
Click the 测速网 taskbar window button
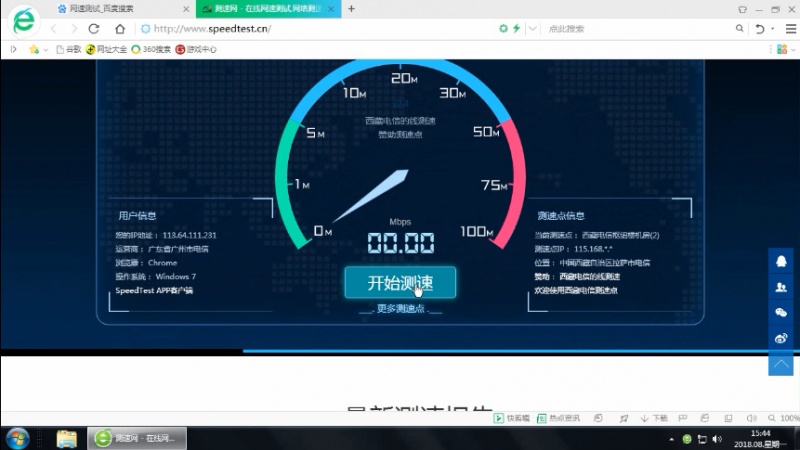point(137,439)
